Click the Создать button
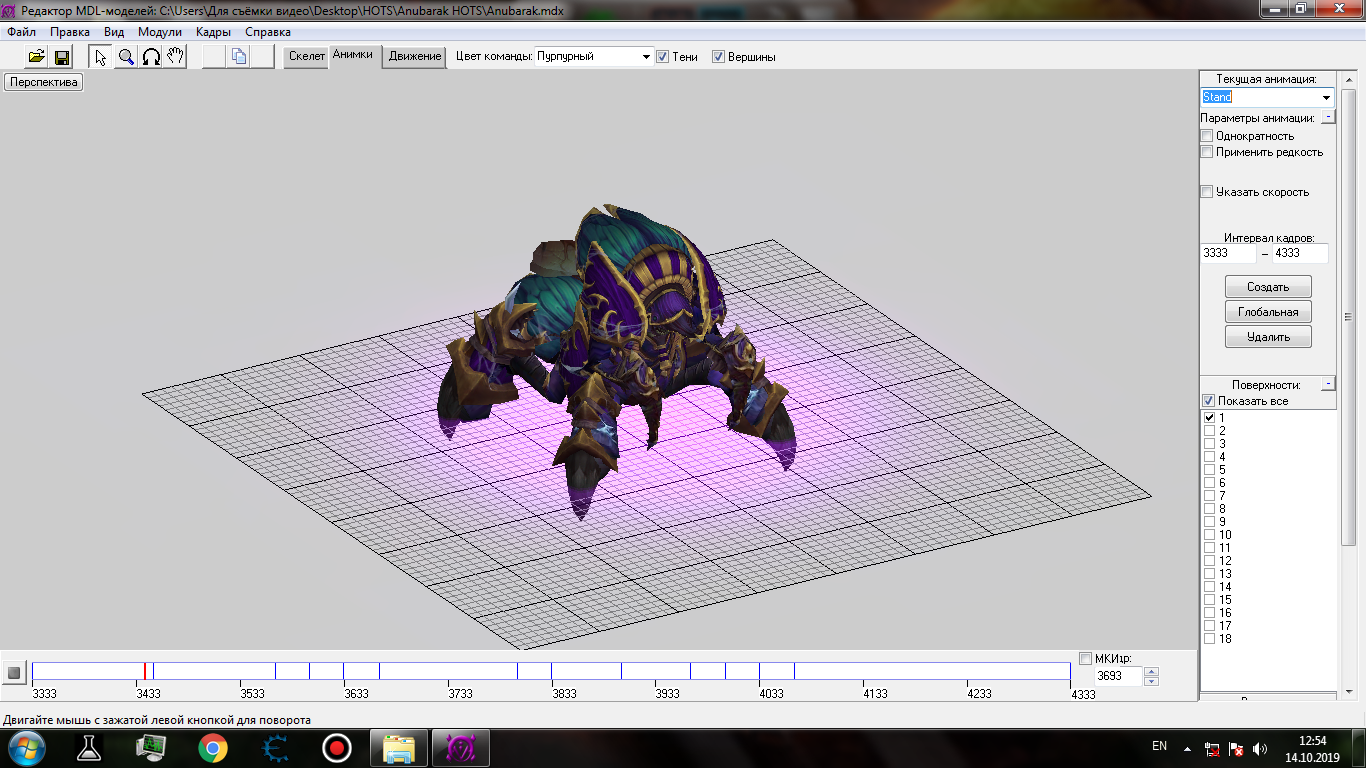This screenshot has height=768, width=1366. (1268, 287)
